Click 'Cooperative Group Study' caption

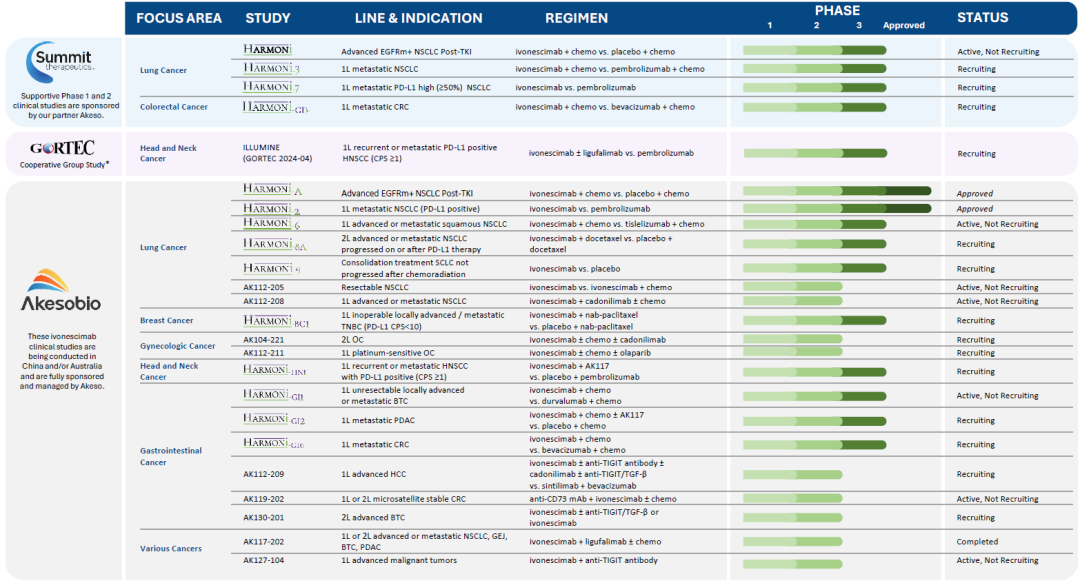click(x=64, y=165)
